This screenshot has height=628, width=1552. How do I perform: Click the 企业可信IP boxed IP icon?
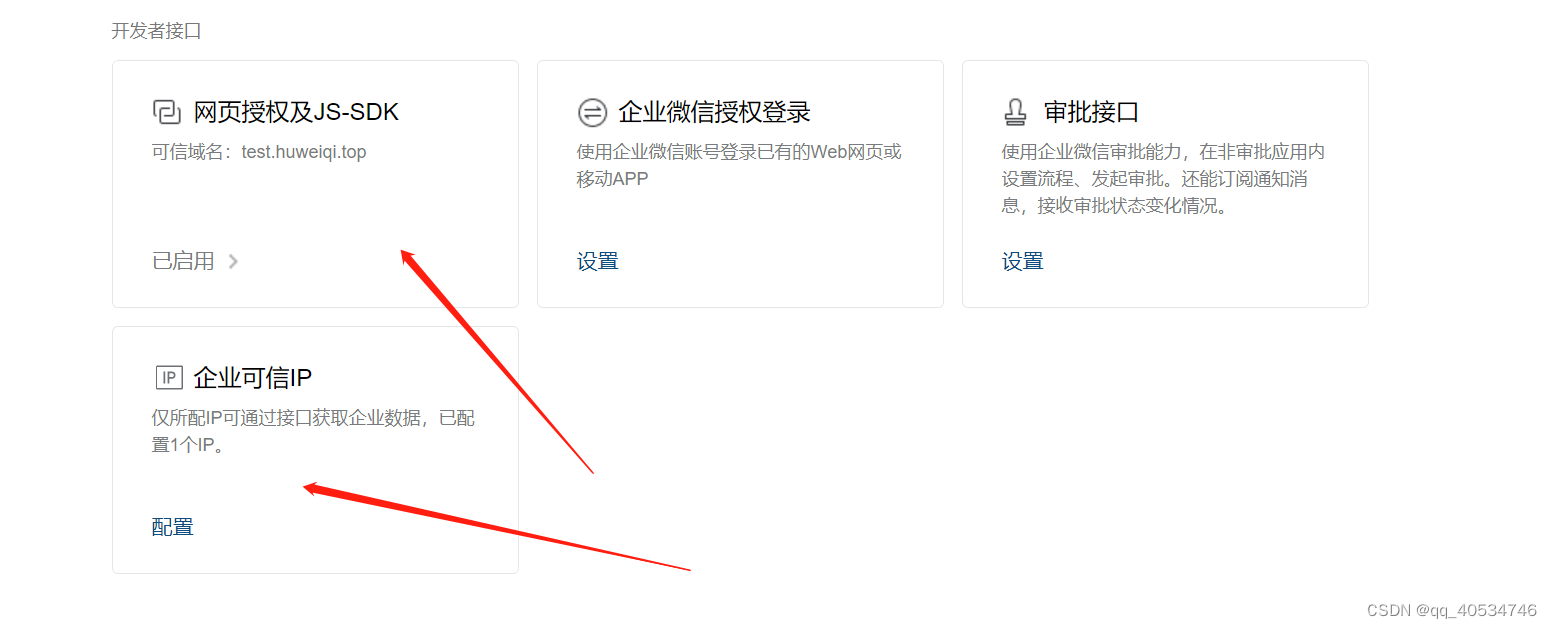(x=169, y=378)
